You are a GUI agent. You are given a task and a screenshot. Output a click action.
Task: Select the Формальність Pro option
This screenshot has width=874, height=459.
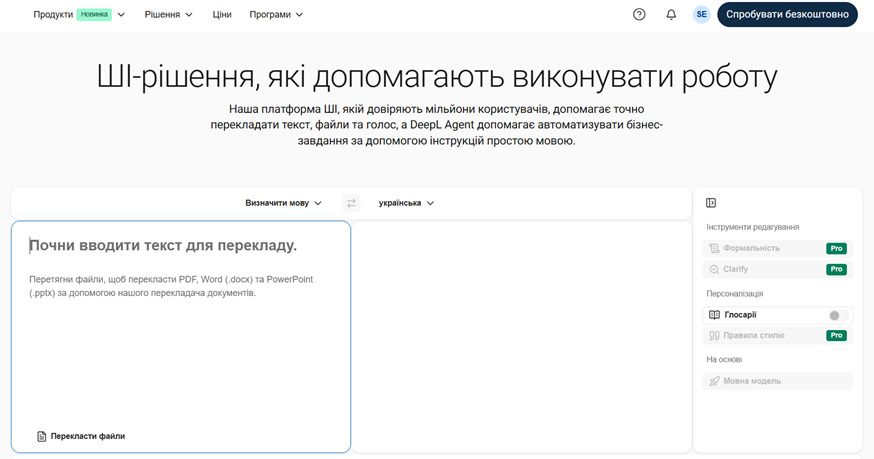(778, 248)
